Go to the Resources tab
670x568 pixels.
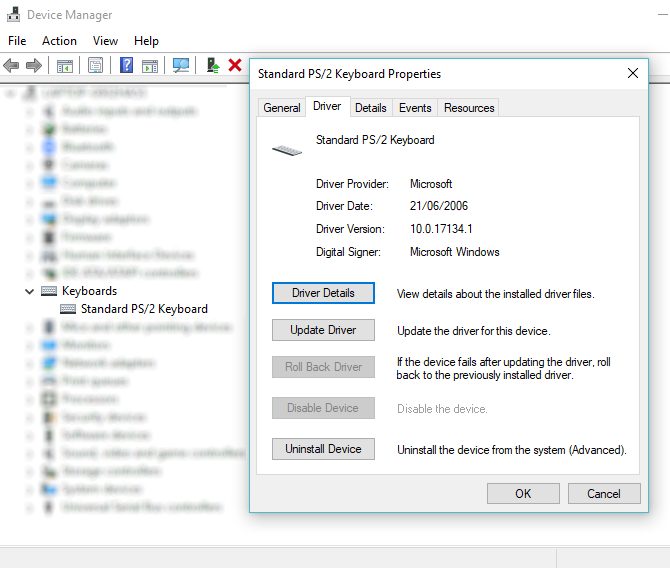pos(469,108)
